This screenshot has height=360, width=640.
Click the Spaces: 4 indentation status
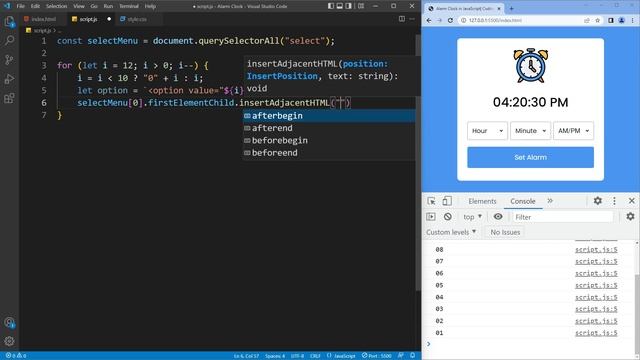275,356
